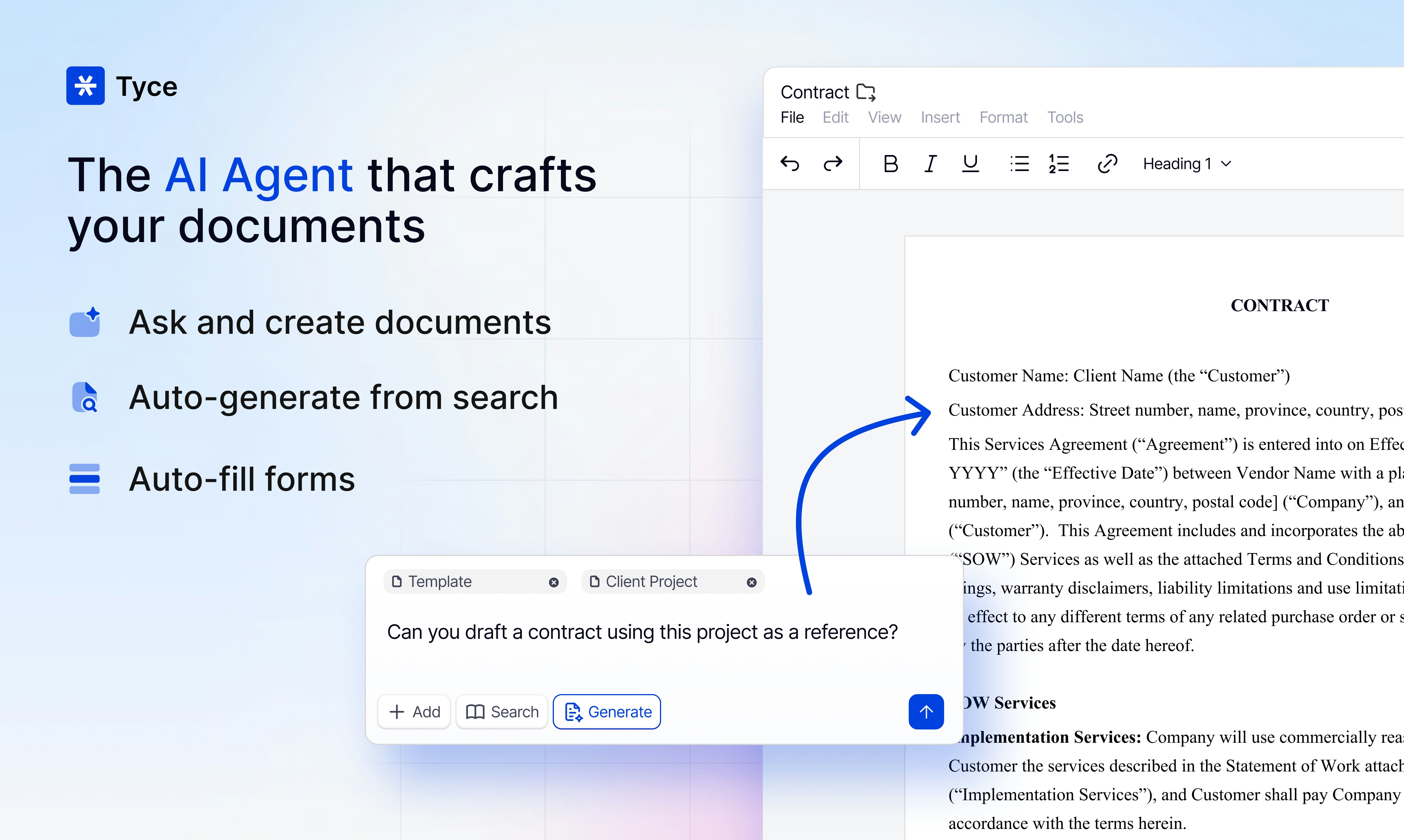Send the prompt with blue arrow button
Viewport: 1404px width, 840px height.
click(x=926, y=712)
